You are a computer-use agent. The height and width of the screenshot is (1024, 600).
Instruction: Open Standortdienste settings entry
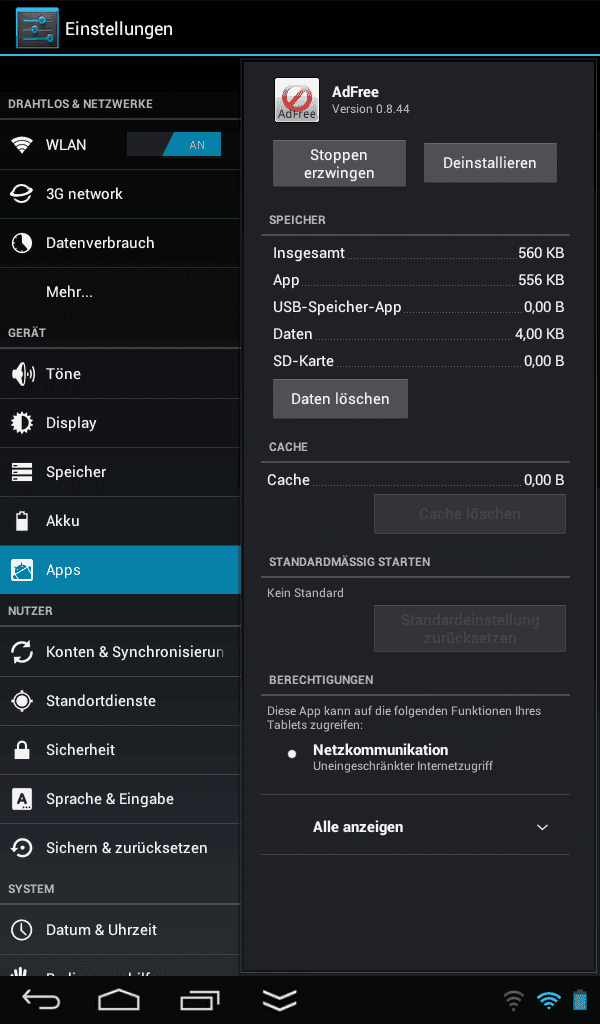(x=120, y=701)
